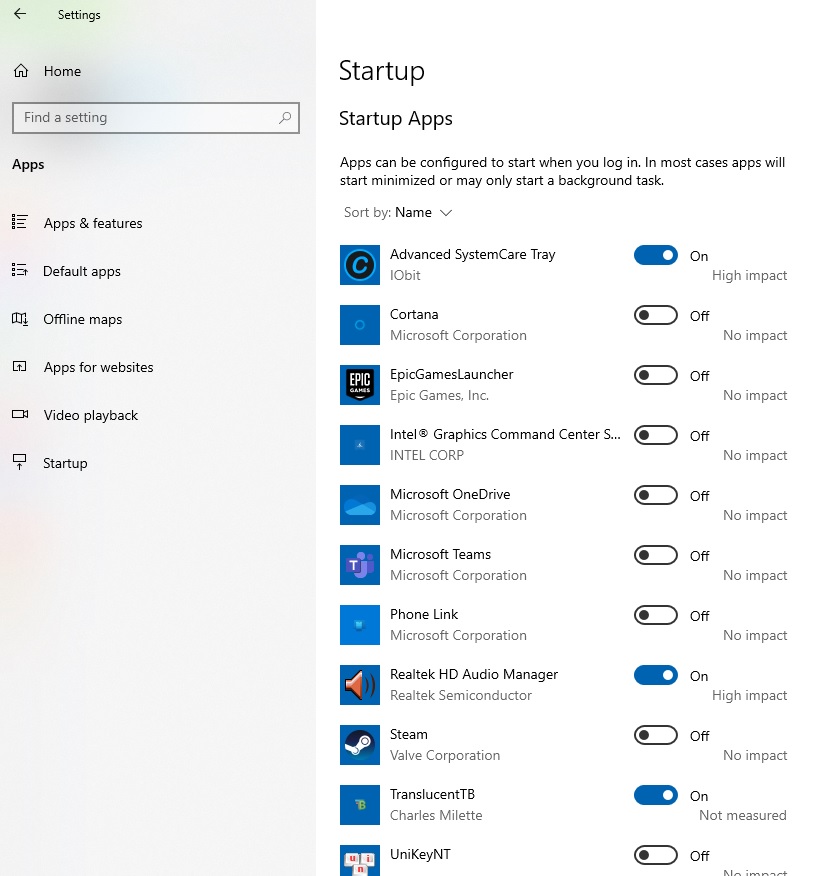838x876 pixels.
Task: Turn off Realtek HD Audio Manager toggle
Action: click(x=655, y=675)
